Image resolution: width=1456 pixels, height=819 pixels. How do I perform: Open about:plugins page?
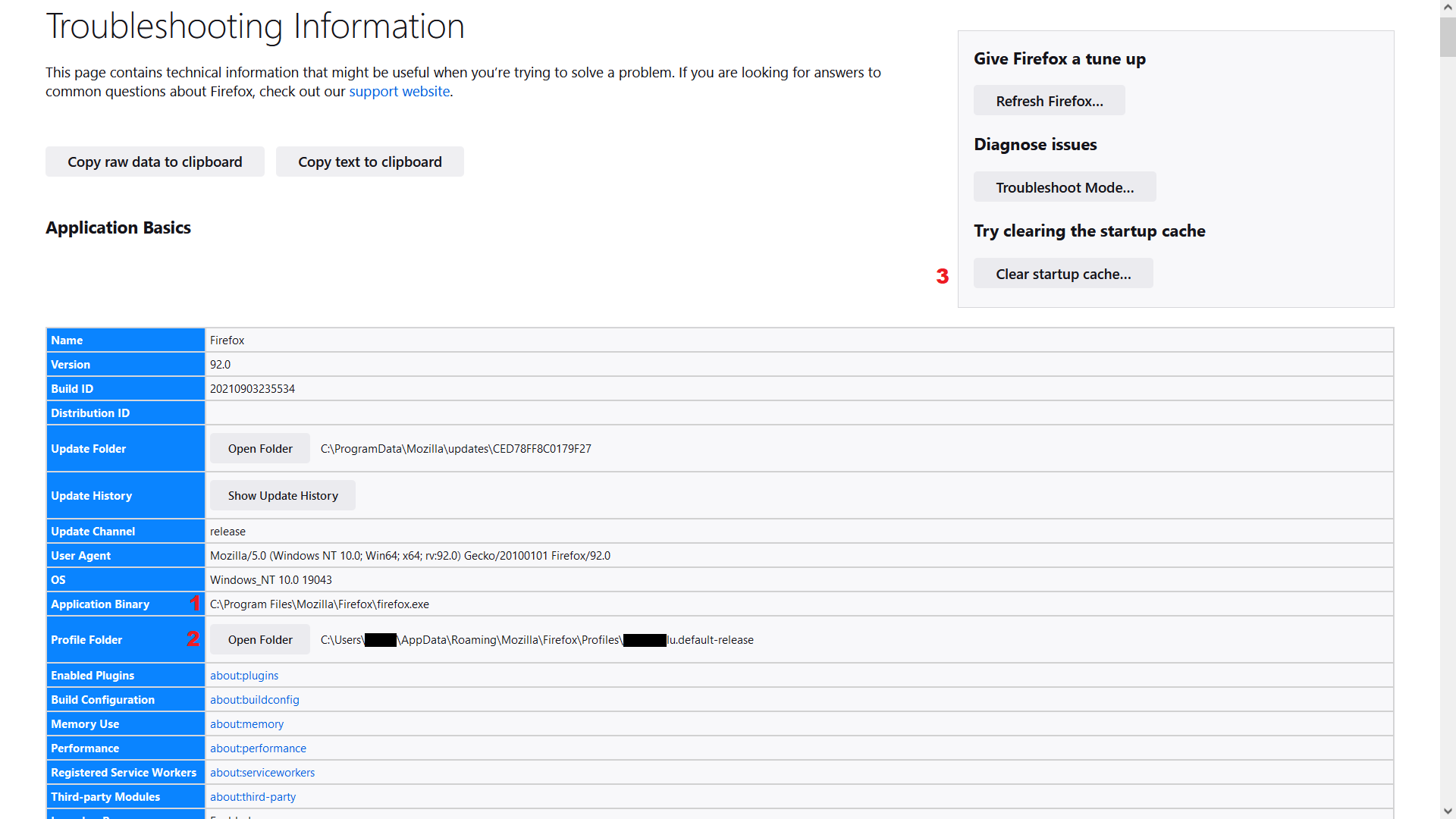point(243,675)
